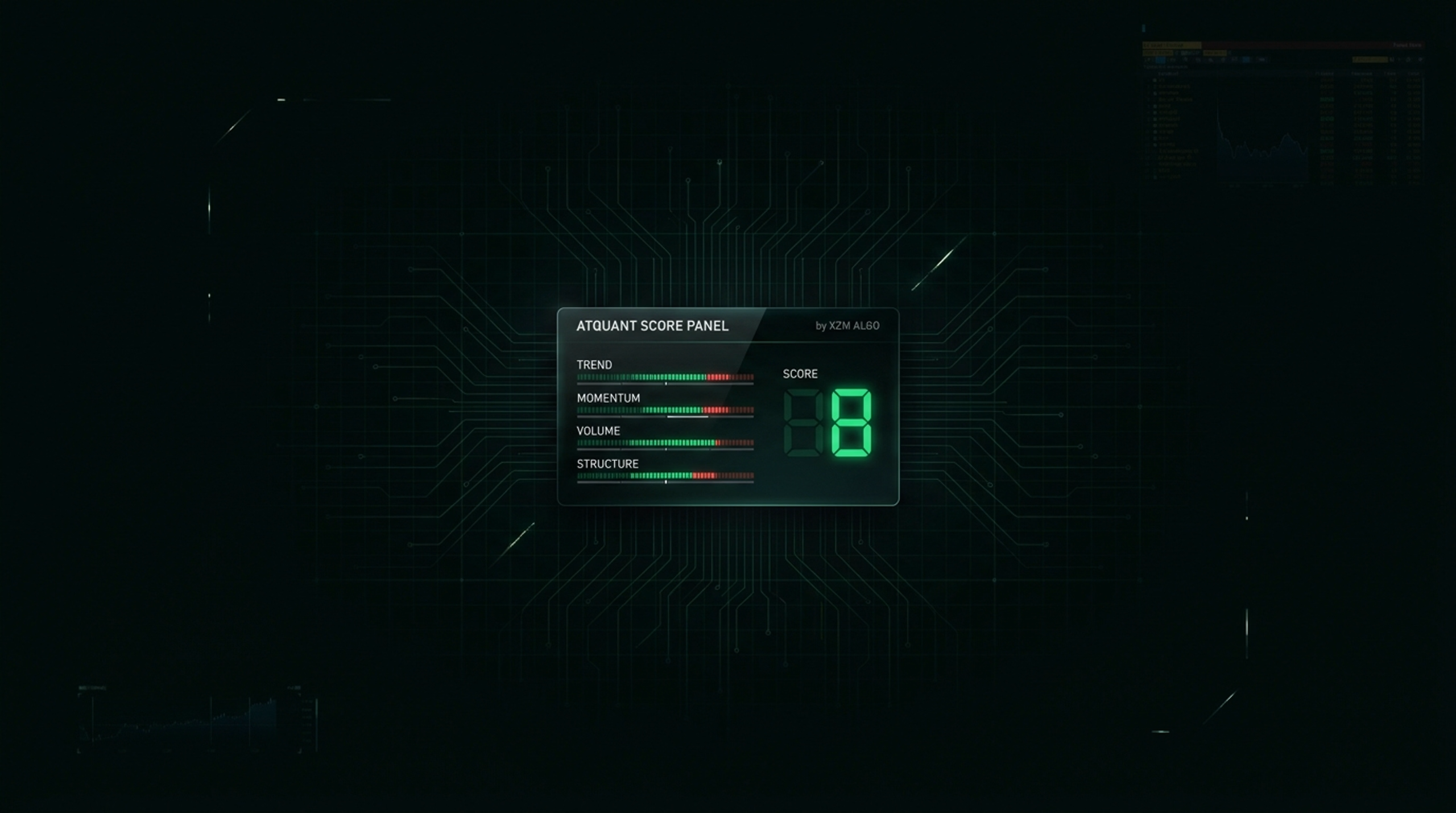Click the VOLUME indicator bar

tap(665, 443)
